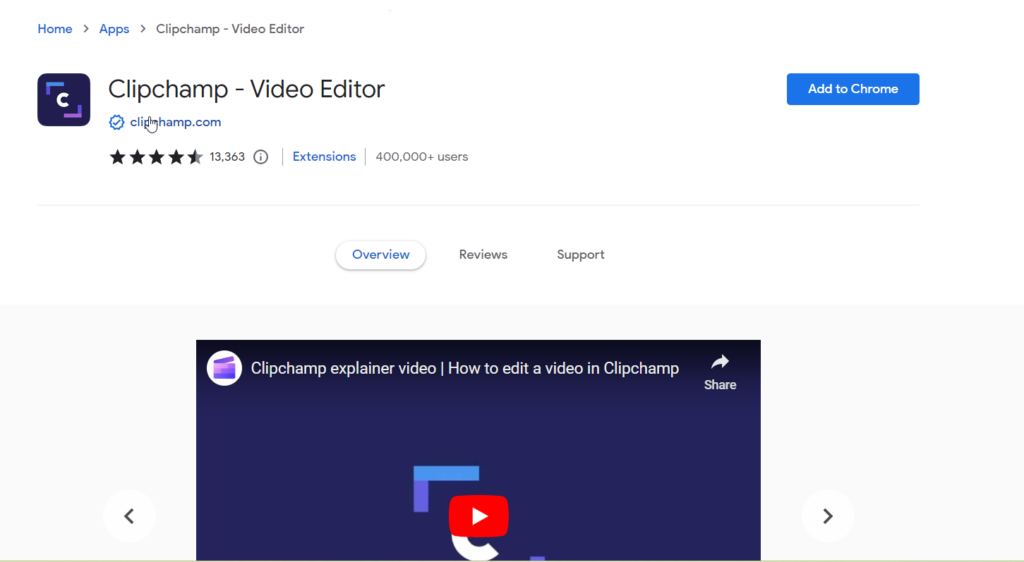This screenshot has width=1024, height=562.
Task: Click the Clipchamp channel avatar in video
Action: (x=224, y=368)
